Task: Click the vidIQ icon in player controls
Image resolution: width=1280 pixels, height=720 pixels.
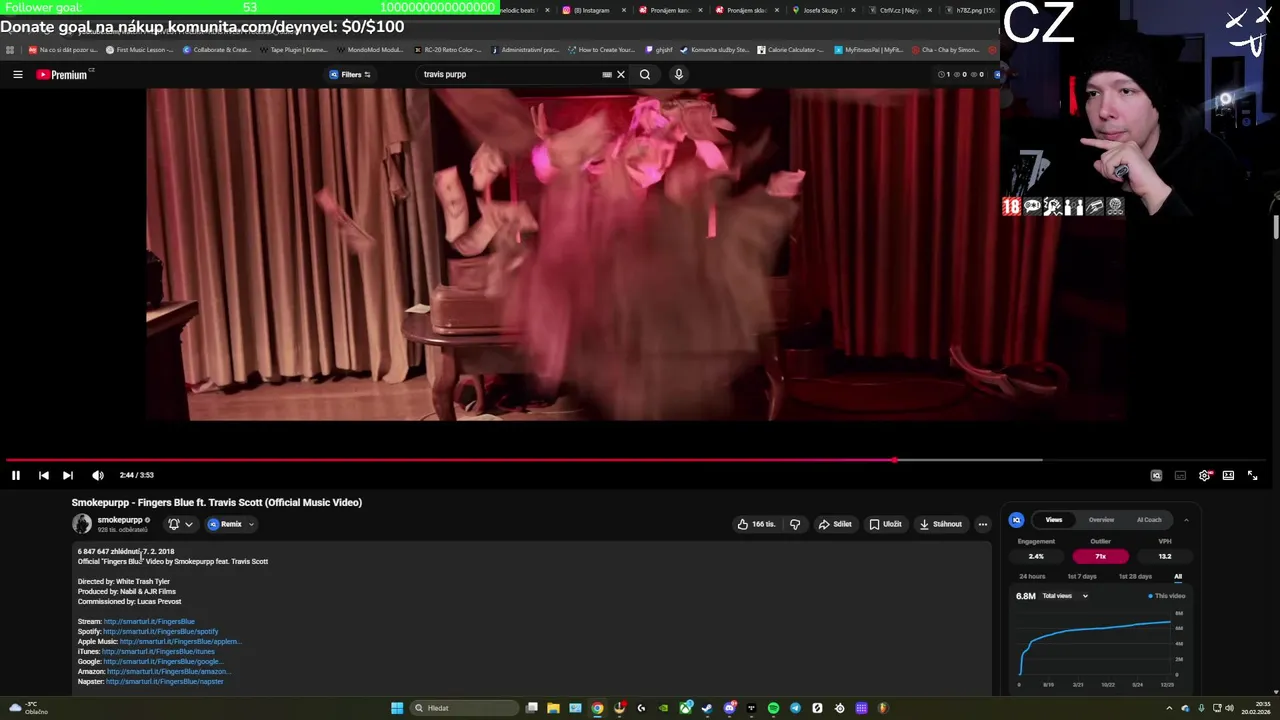Action: 1156,475
